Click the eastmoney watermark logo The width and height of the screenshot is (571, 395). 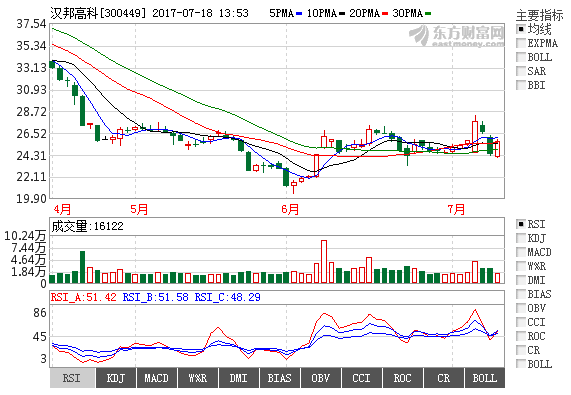[457, 36]
